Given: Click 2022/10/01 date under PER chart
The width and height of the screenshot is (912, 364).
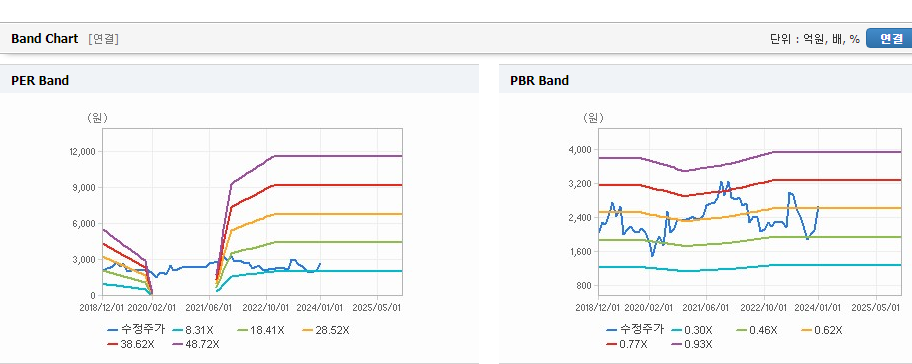Looking at the screenshot, I should pyautogui.click(x=266, y=307).
